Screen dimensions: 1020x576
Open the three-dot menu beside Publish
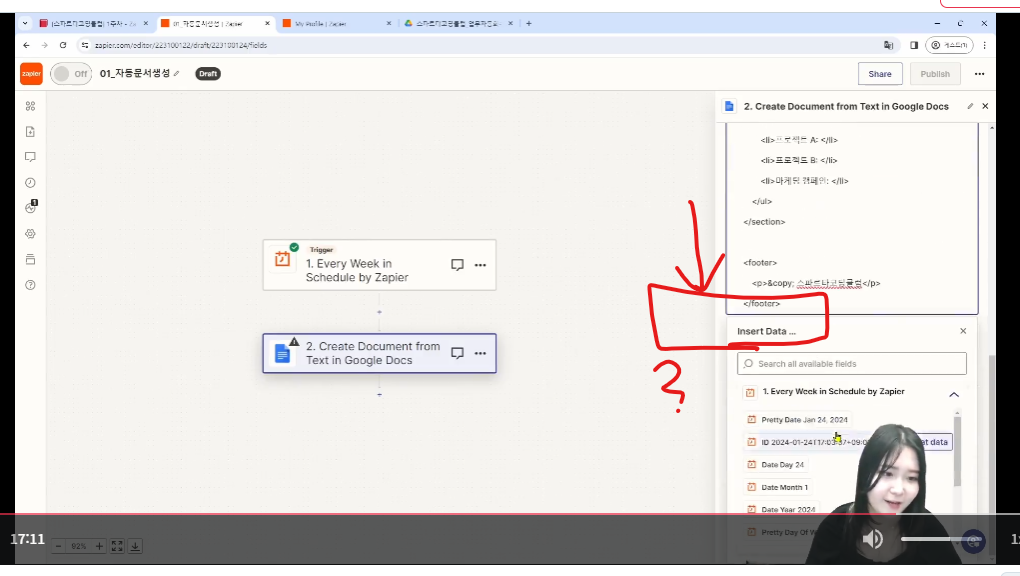(979, 74)
